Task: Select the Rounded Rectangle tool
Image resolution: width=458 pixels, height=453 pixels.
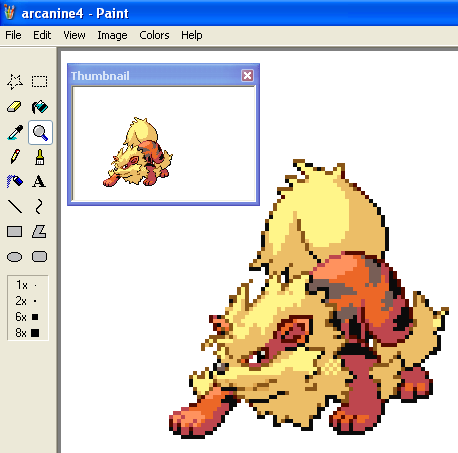Action: 39,257
